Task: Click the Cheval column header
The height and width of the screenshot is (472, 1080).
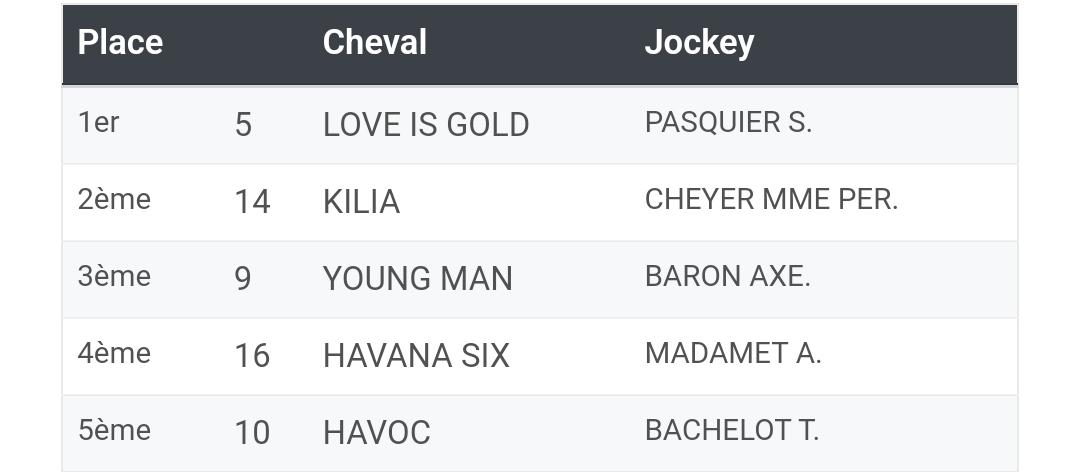Action: (375, 43)
